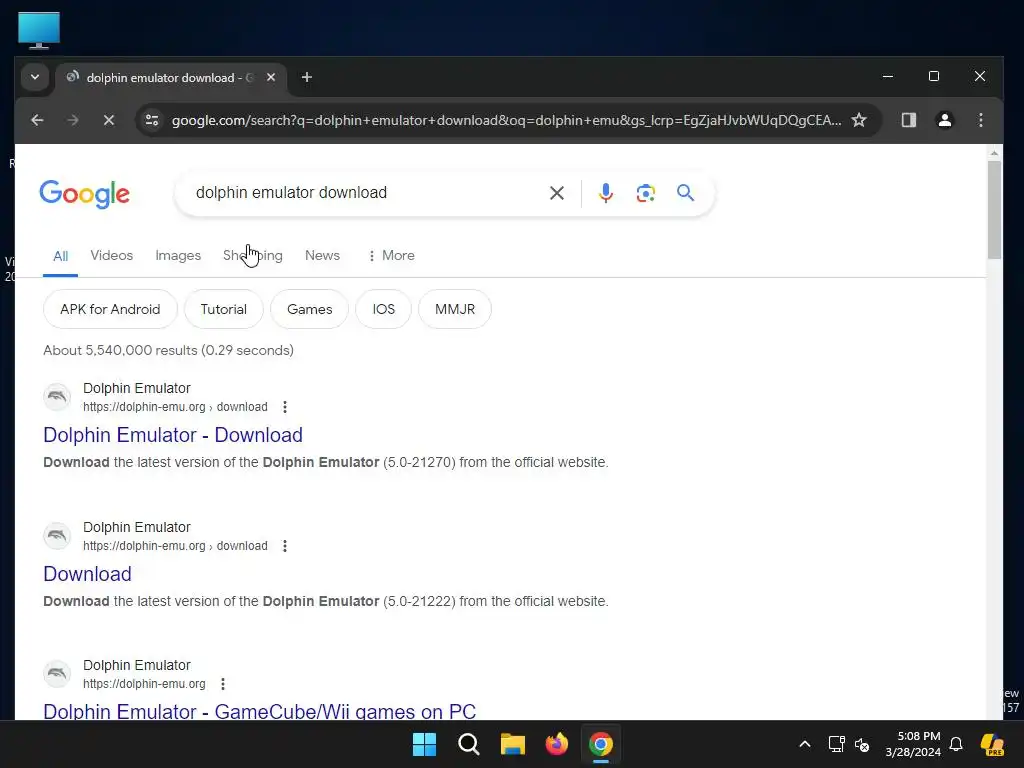The width and height of the screenshot is (1024, 768).
Task: Click the Google logo
Action: coord(84,193)
